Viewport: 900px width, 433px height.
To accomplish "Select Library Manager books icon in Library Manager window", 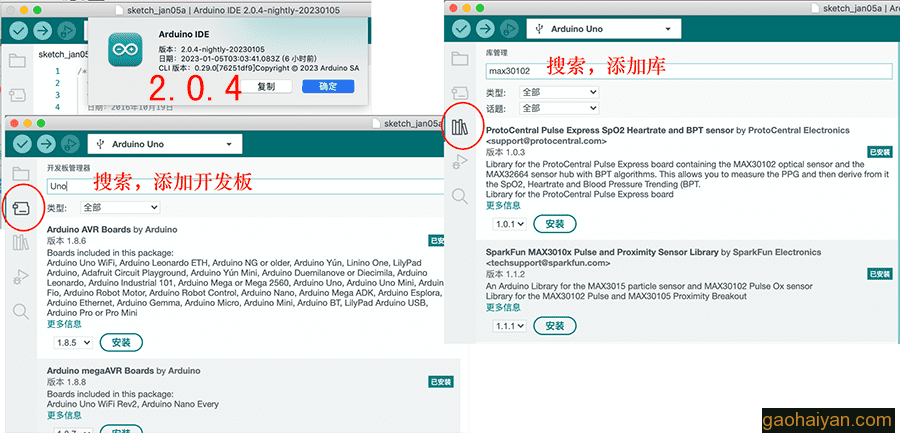I will (x=460, y=127).
